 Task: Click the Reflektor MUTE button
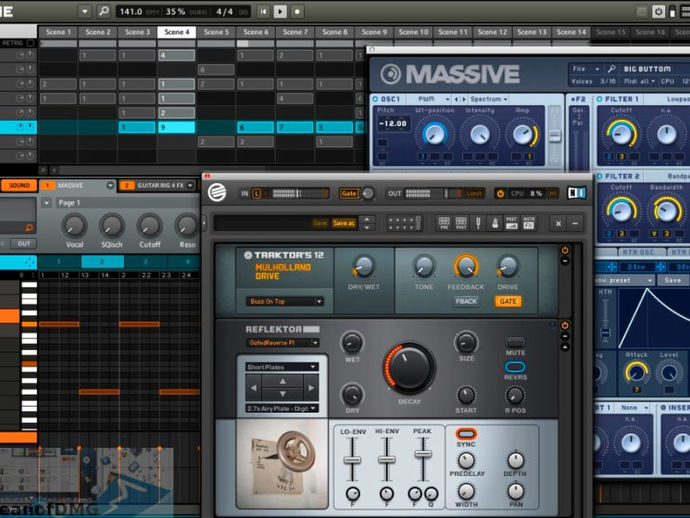pyautogui.click(x=515, y=342)
